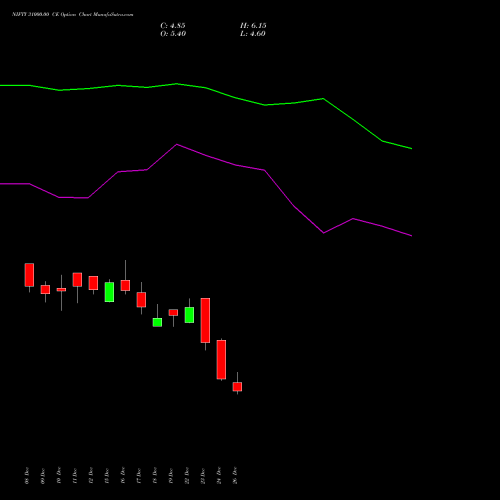Click the tall red candlestick for 23 Dec
The image size is (500, 500).
205,320
